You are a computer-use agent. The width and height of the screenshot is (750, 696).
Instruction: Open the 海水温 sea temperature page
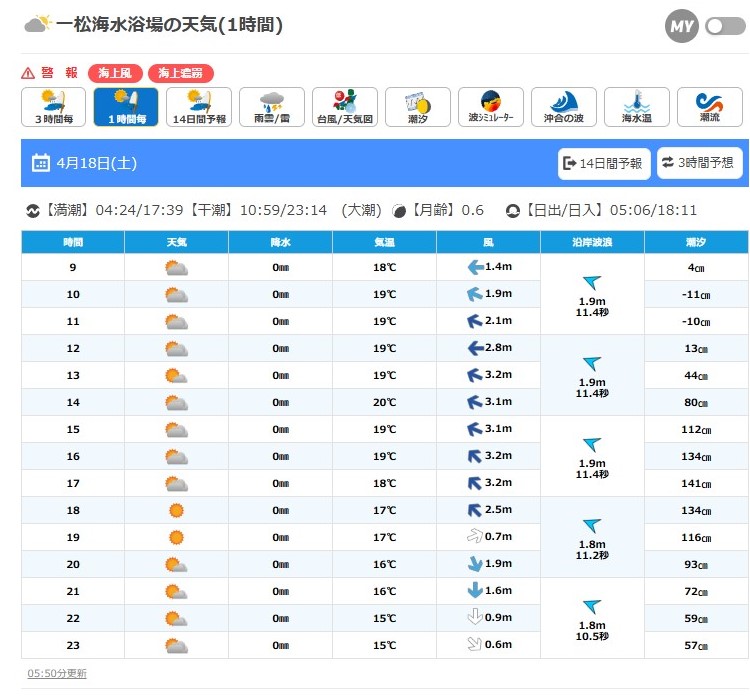tap(636, 107)
